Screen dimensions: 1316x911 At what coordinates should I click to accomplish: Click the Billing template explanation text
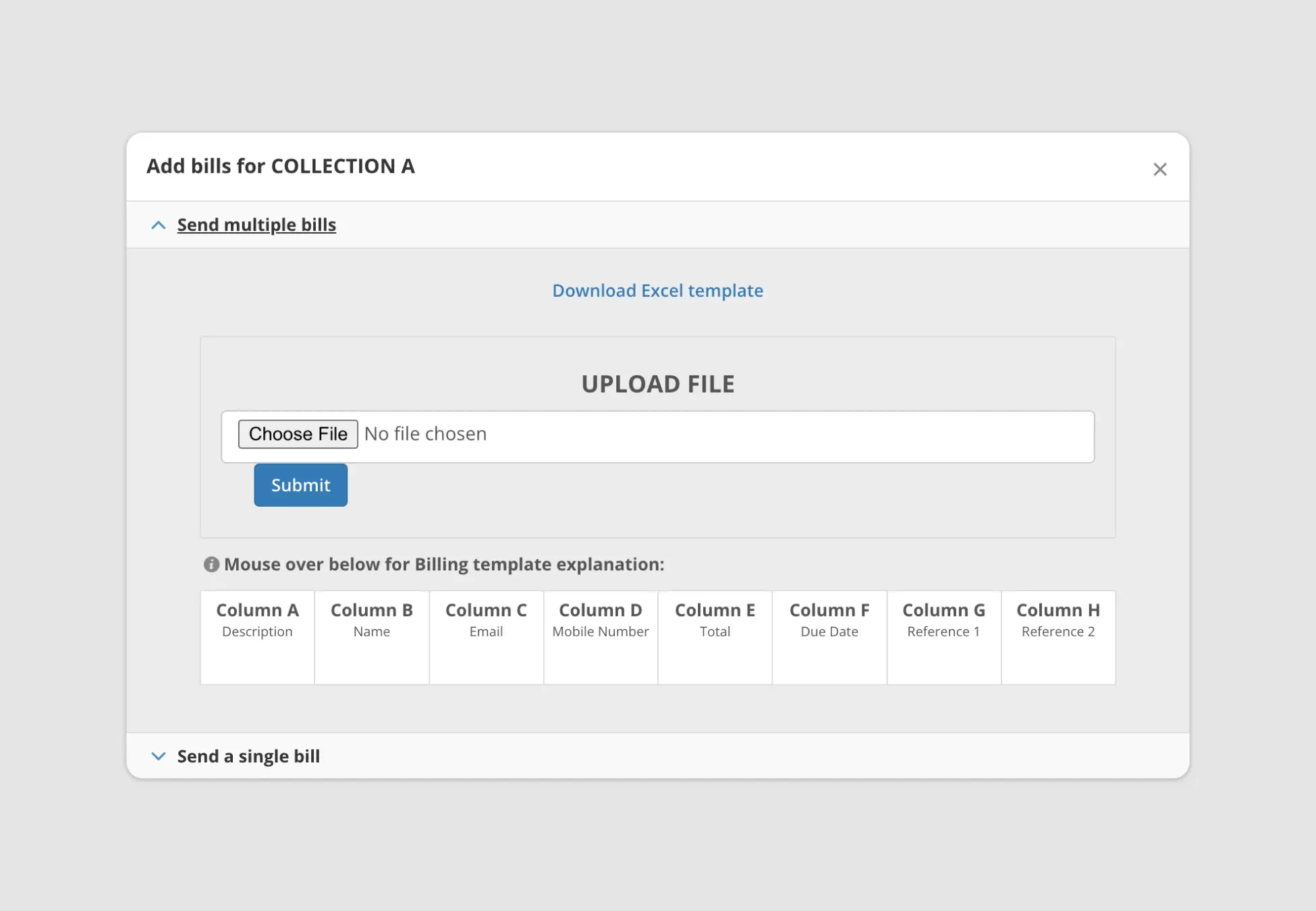tap(444, 564)
